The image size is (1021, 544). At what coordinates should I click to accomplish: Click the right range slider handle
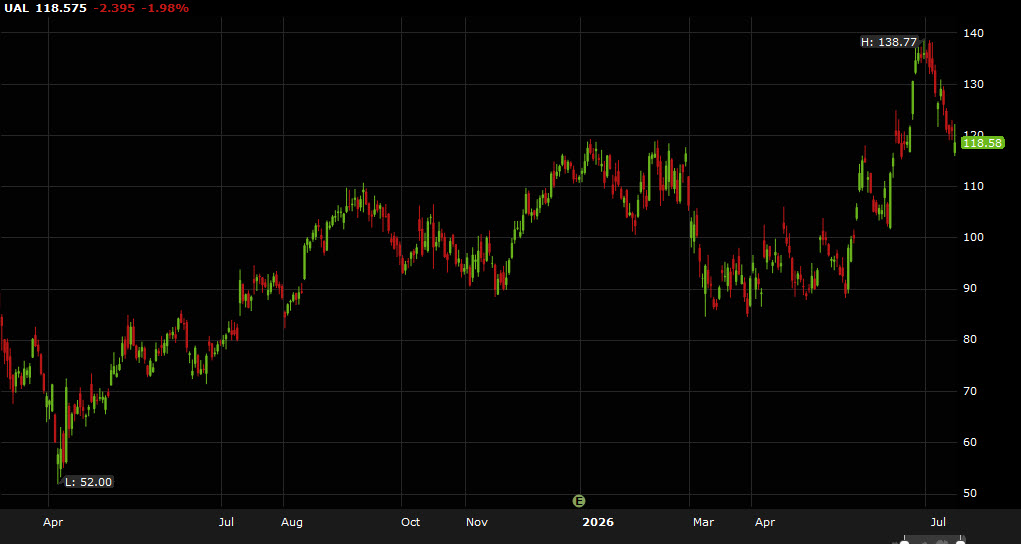tap(960, 541)
